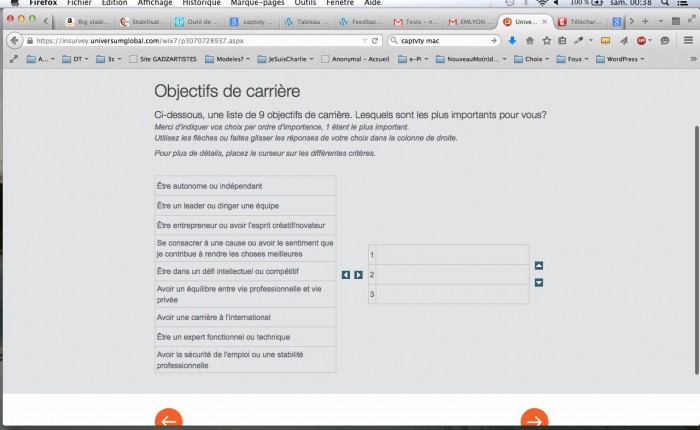Select Être dans un défi intellectuel ou compétitif
Viewport: 700px width, 430px height.
coord(245,271)
